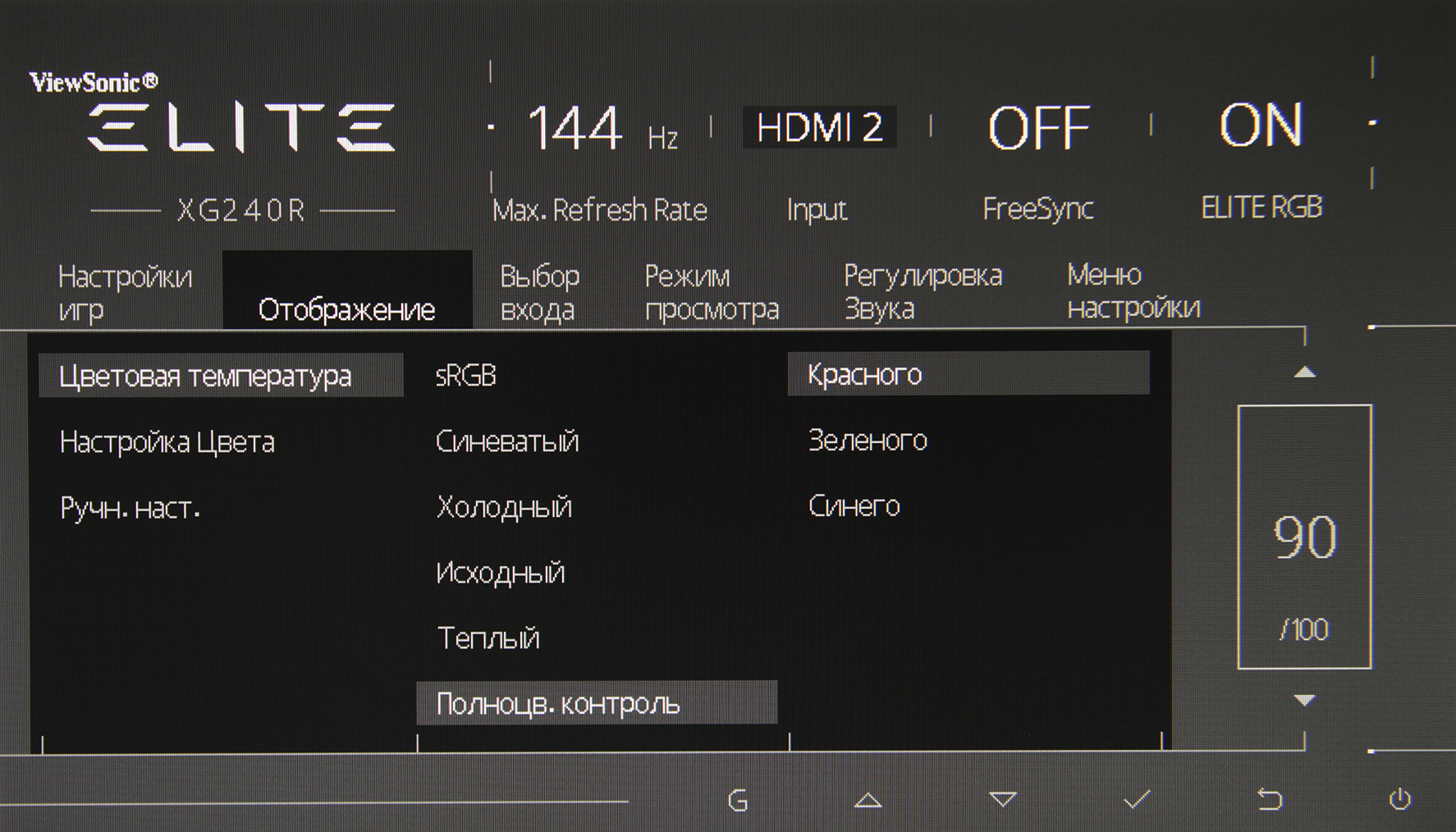Image resolution: width=1456 pixels, height=832 pixels.
Task: Click the back return arrow icon
Action: pos(1269,799)
